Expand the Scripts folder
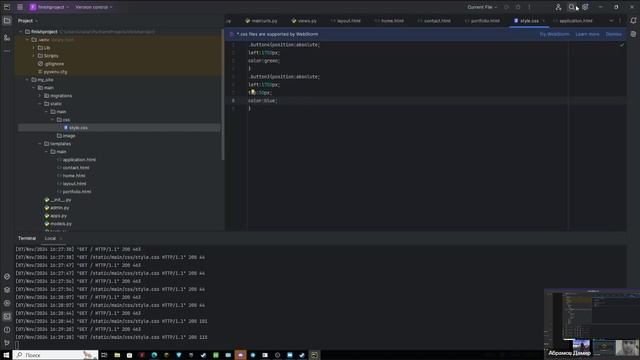The image size is (640, 360). (x=34, y=56)
